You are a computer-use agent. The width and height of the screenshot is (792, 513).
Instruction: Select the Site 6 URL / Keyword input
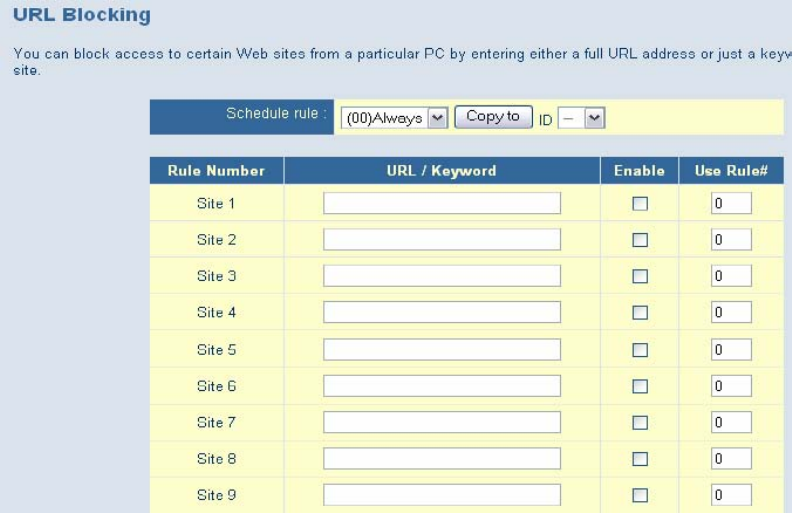(x=441, y=386)
